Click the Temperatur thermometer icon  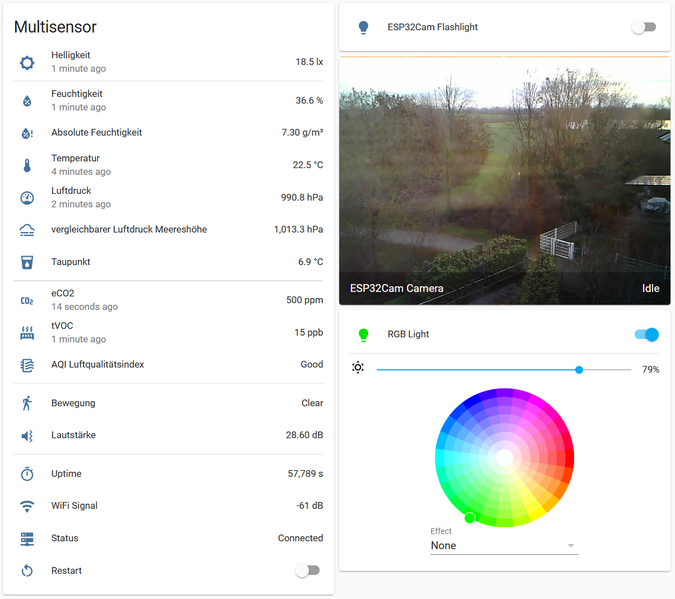click(27, 165)
